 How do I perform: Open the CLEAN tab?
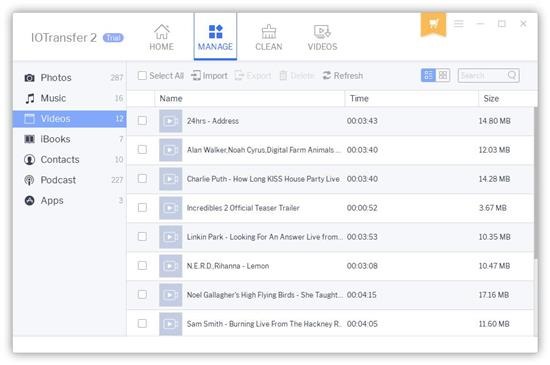pos(269,38)
